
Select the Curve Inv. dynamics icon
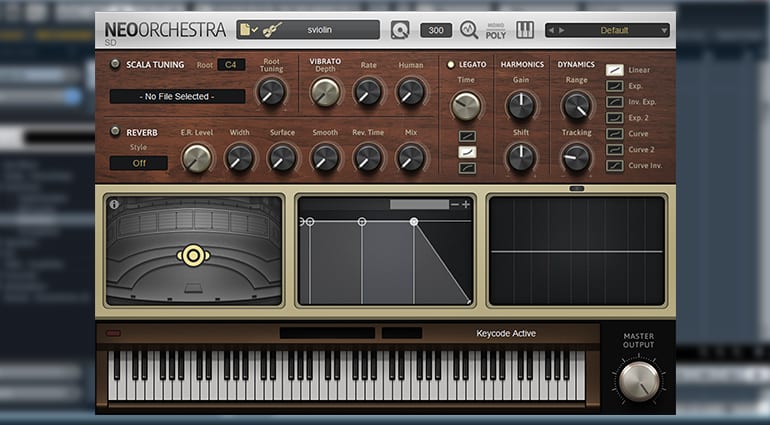coord(614,166)
